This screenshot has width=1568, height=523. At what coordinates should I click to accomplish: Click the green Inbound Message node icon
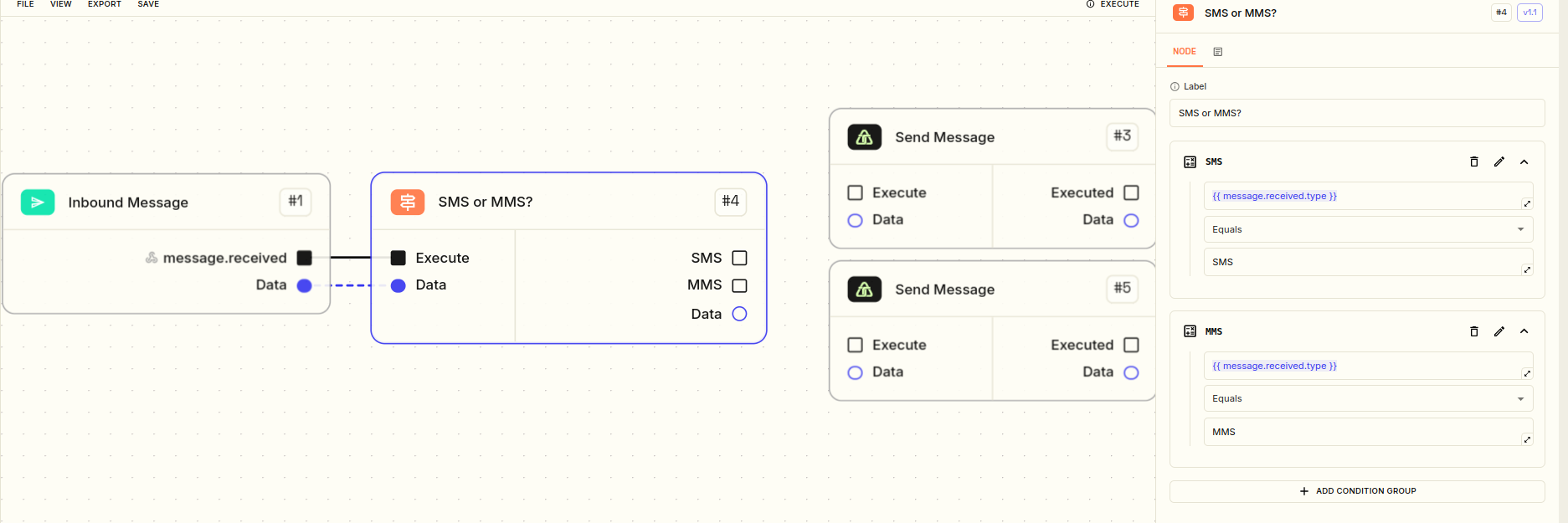point(38,203)
